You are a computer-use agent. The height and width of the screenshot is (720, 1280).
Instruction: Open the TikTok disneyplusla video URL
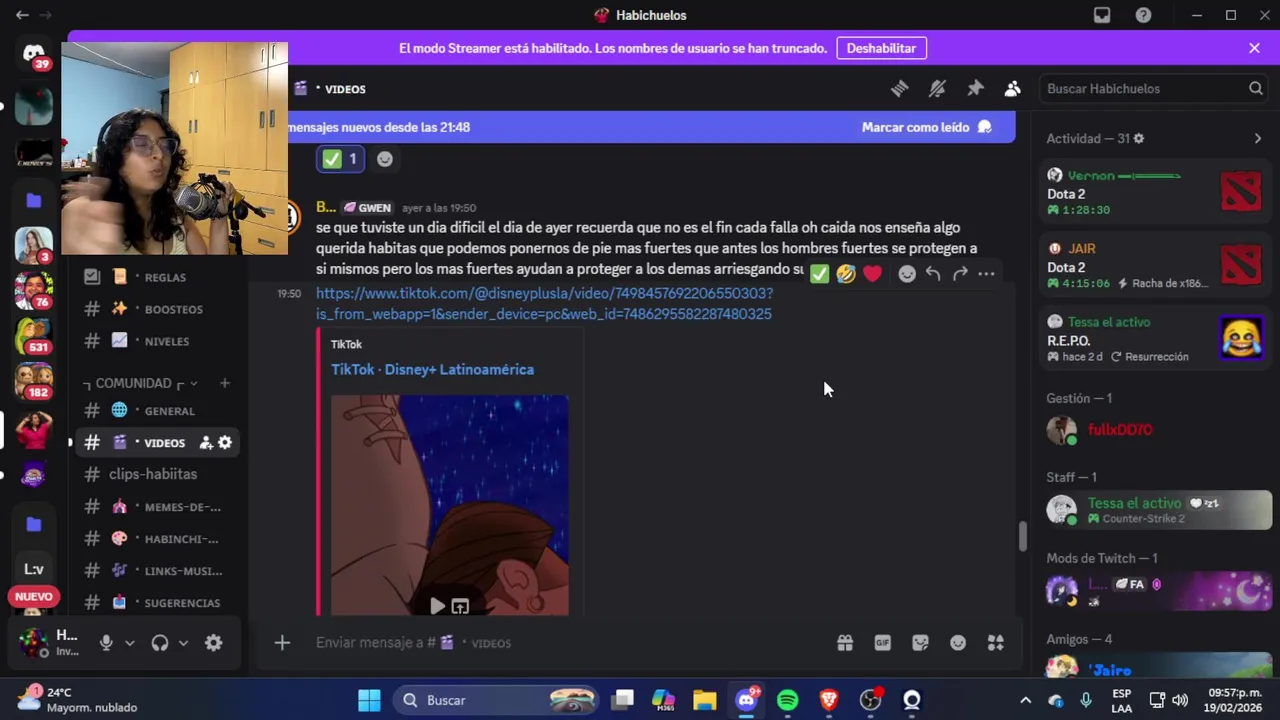pos(544,303)
